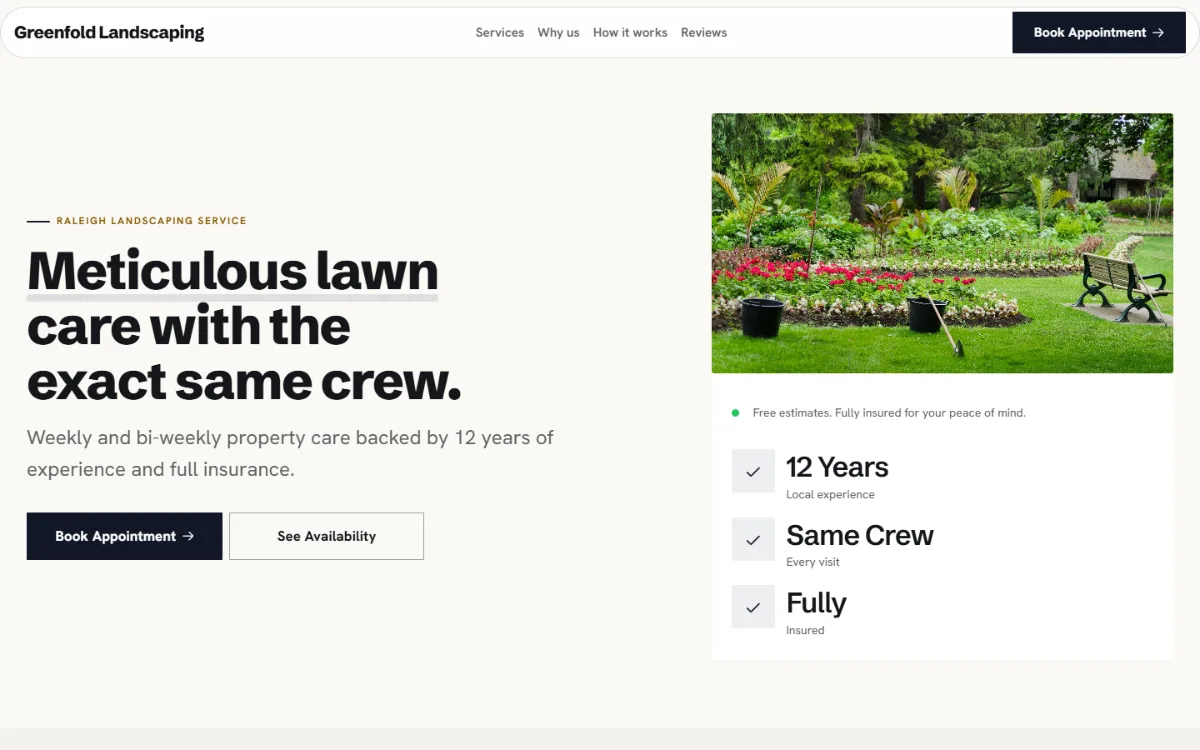The height and width of the screenshot is (750, 1200).
Task: View the Reviews section
Action: [704, 32]
